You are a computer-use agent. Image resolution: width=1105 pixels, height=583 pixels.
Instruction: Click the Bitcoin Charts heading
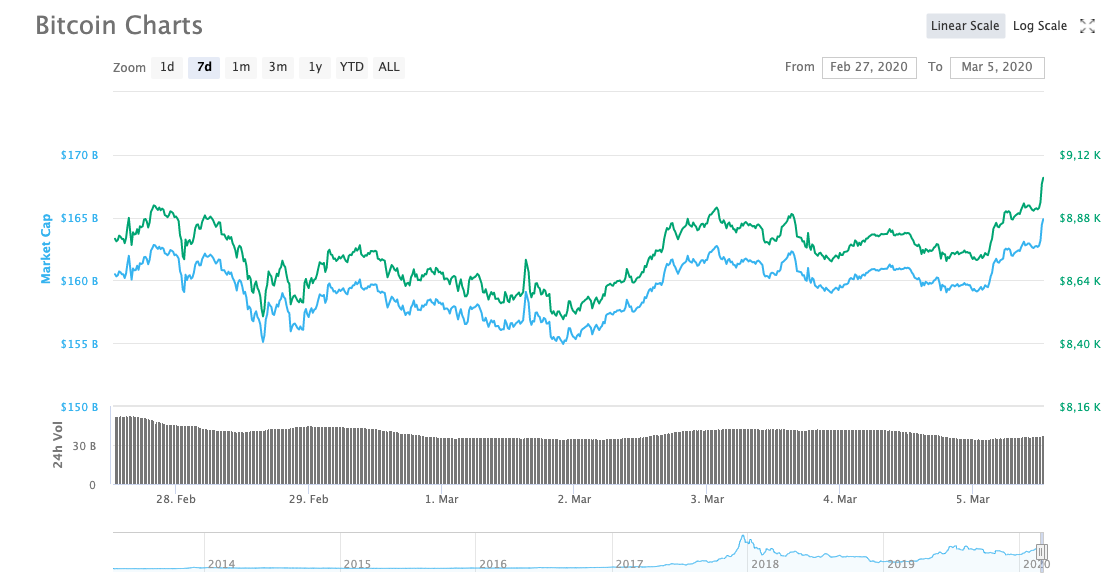coord(119,25)
